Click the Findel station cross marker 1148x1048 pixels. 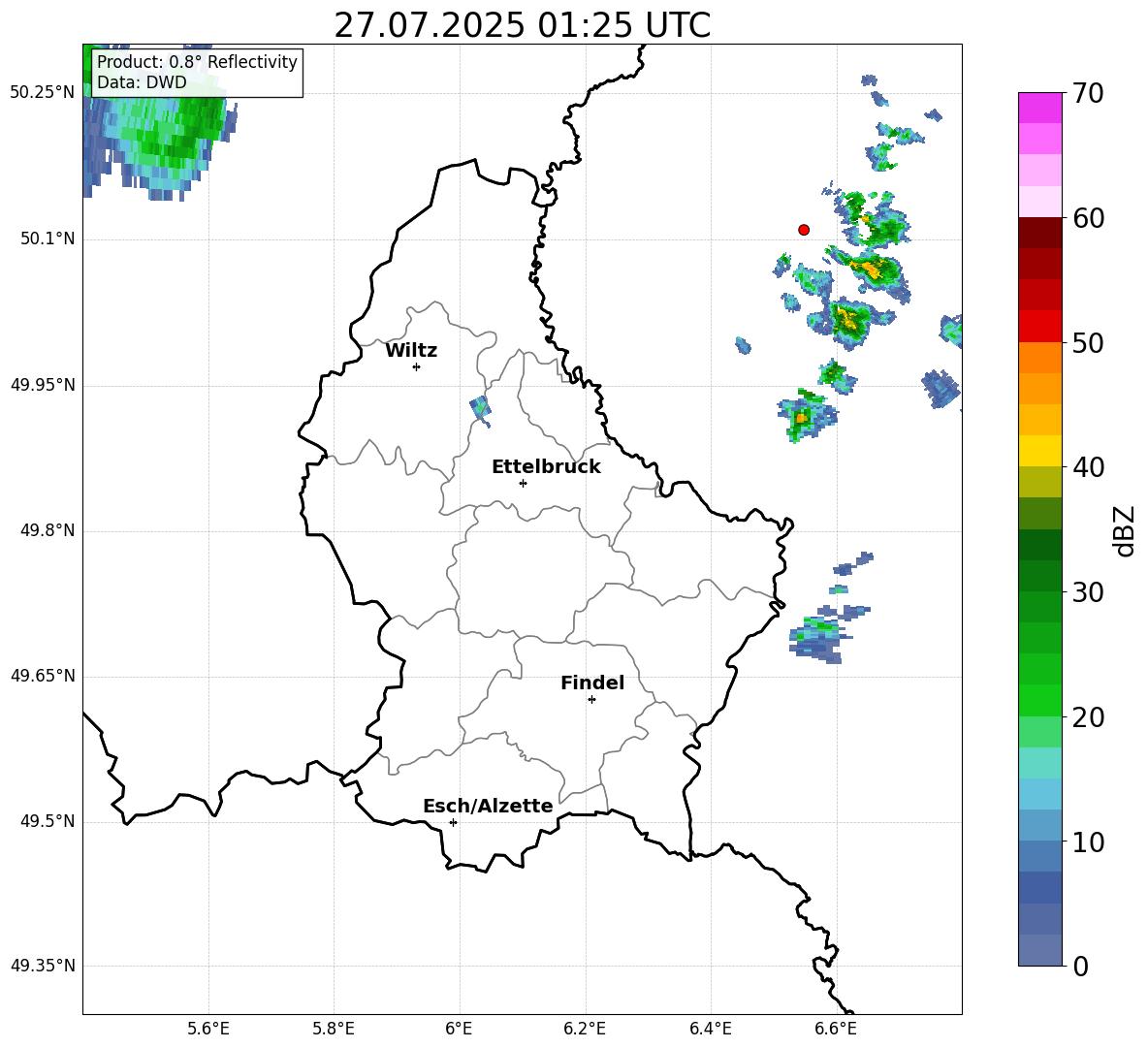pos(591,700)
